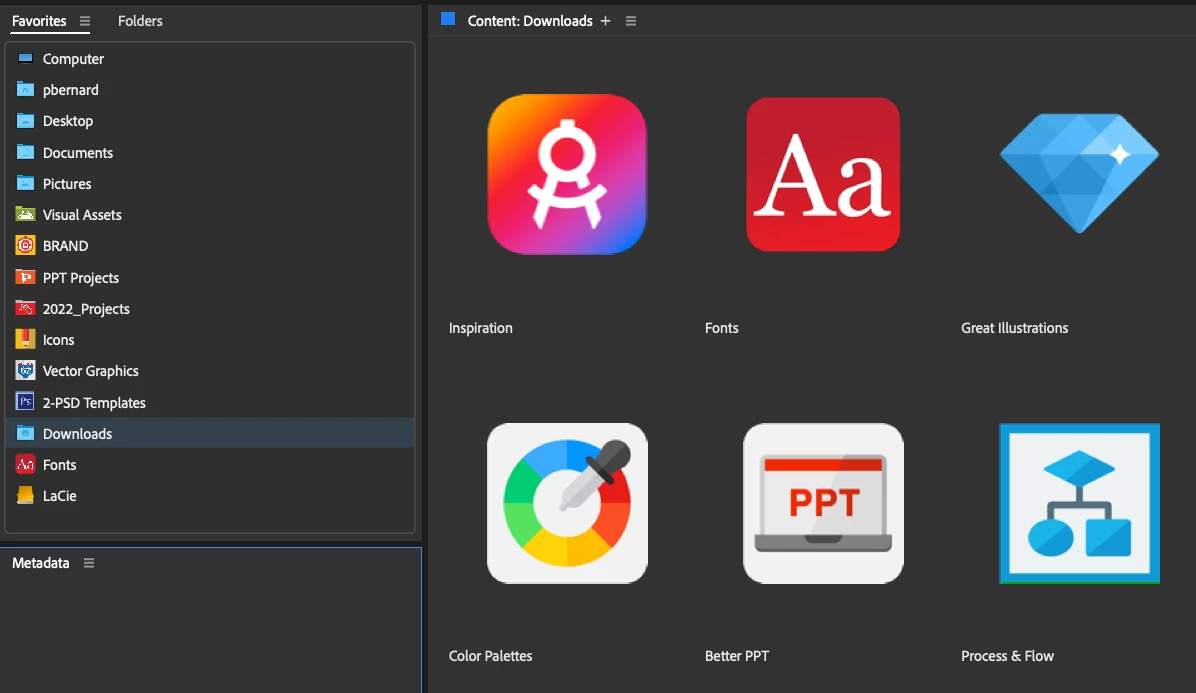
Task: Select the Color Palettes folder thumbnail
Action: [567, 503]
